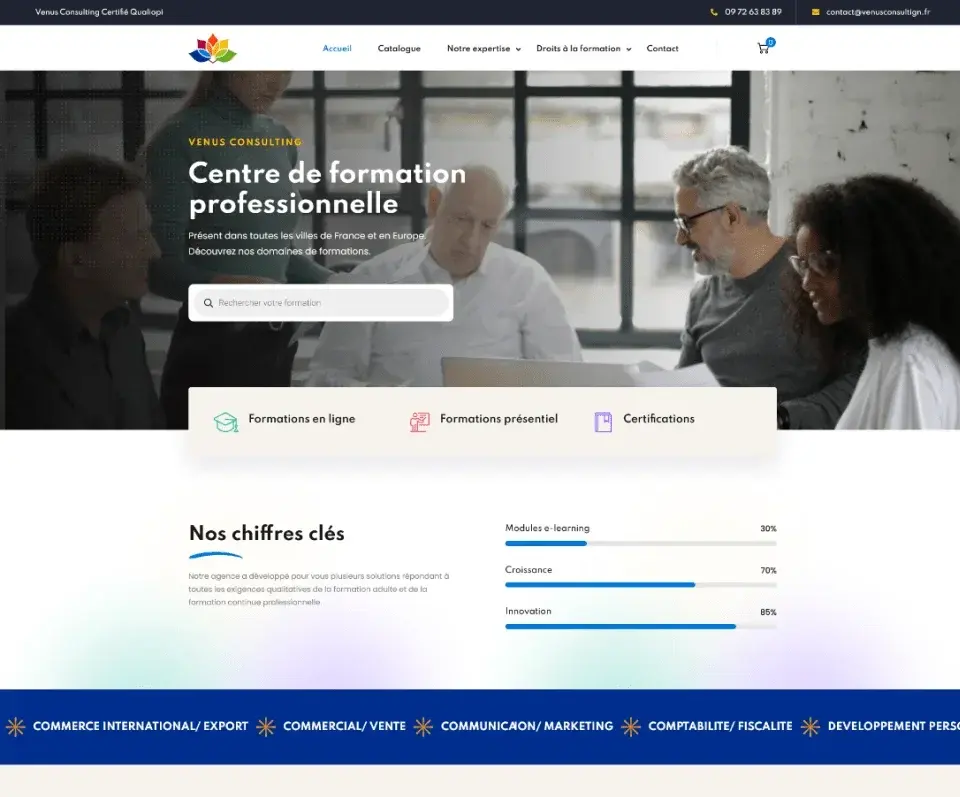Click the envelope icon in the top bar

tap(816, 12)
